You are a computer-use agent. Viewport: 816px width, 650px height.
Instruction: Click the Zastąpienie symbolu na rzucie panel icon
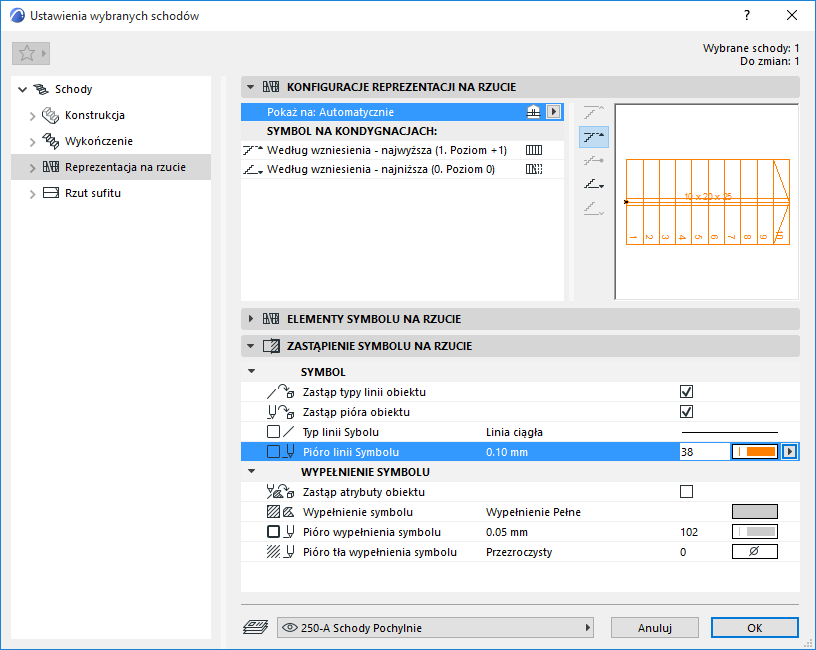tap(271, 346)
